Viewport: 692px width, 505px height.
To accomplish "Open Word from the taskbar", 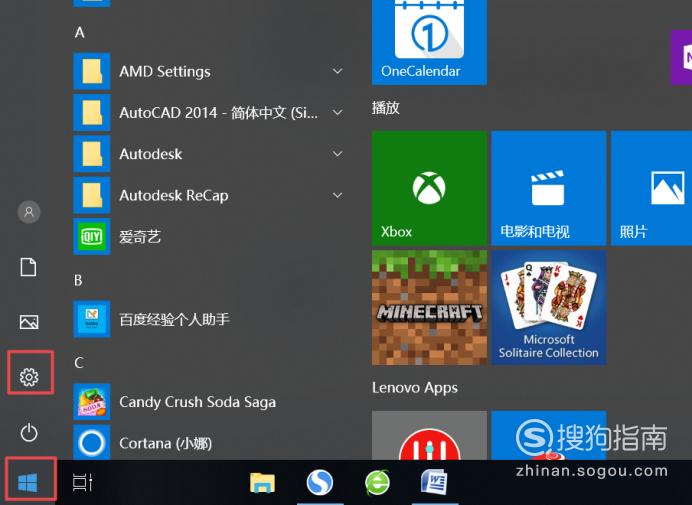I will click(434, 482).
